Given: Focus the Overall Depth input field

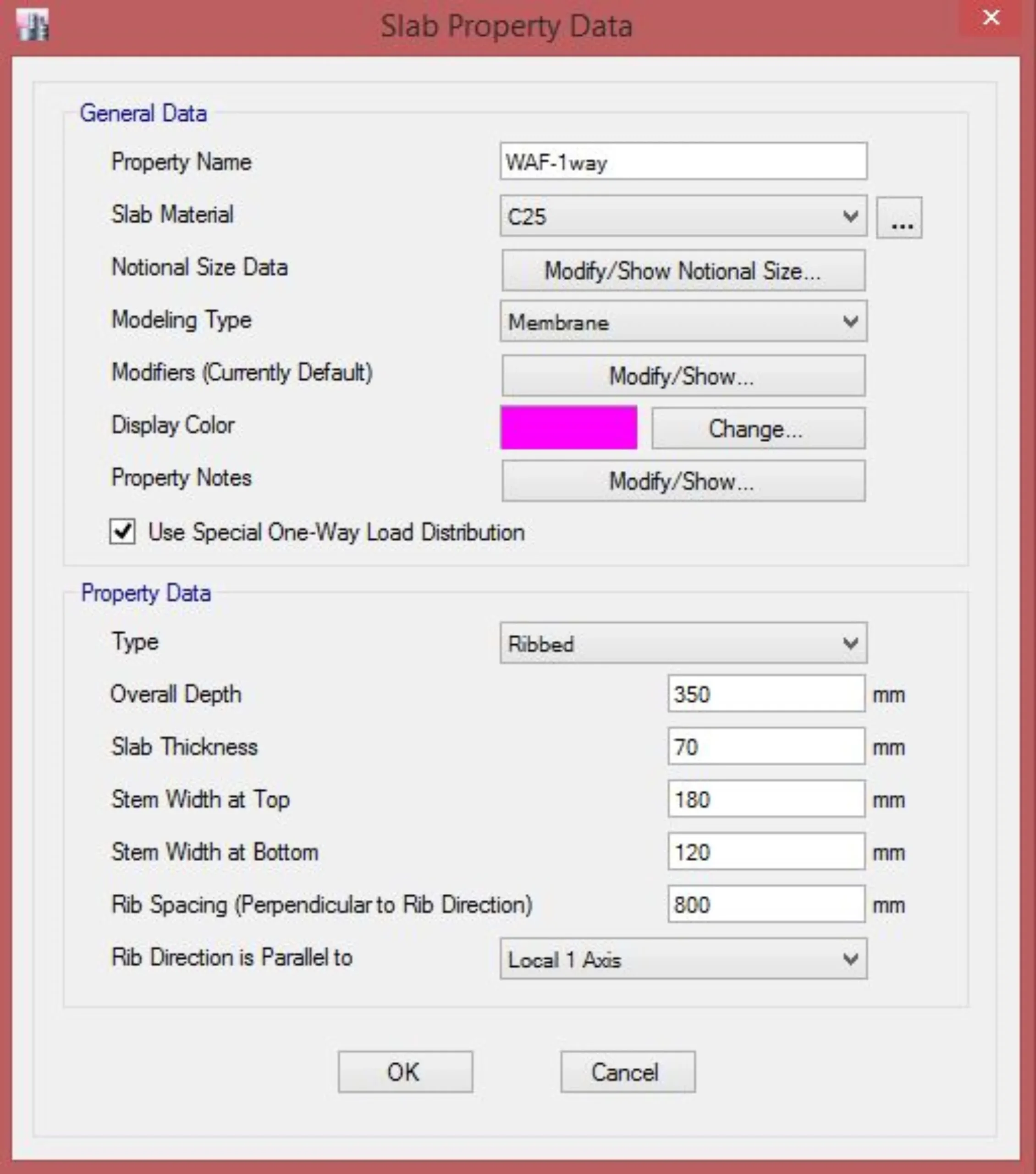Looking at the screenshot, I should pyautogui.click(x=766, y=694).
